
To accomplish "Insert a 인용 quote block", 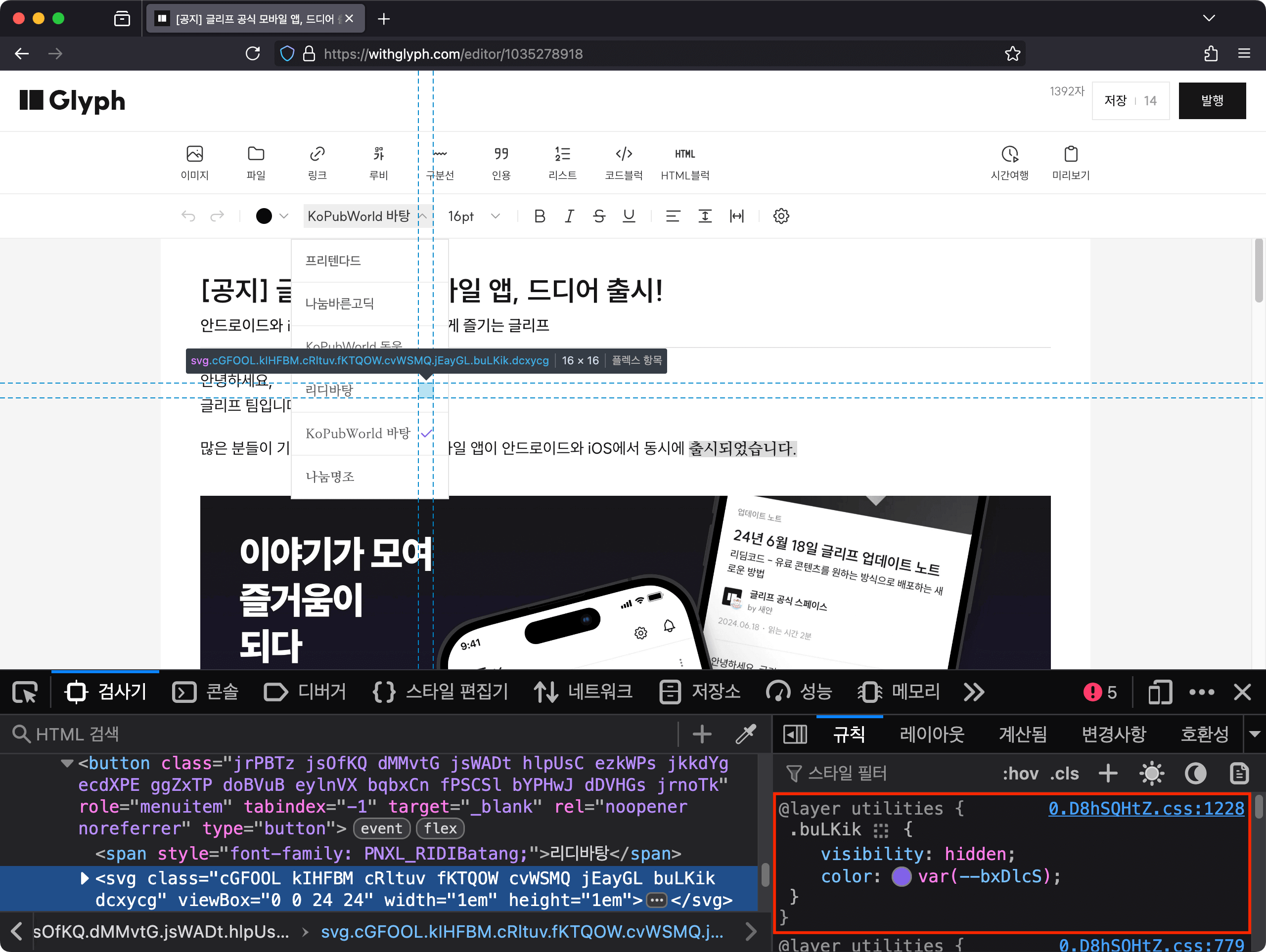I will pos(501,163).
